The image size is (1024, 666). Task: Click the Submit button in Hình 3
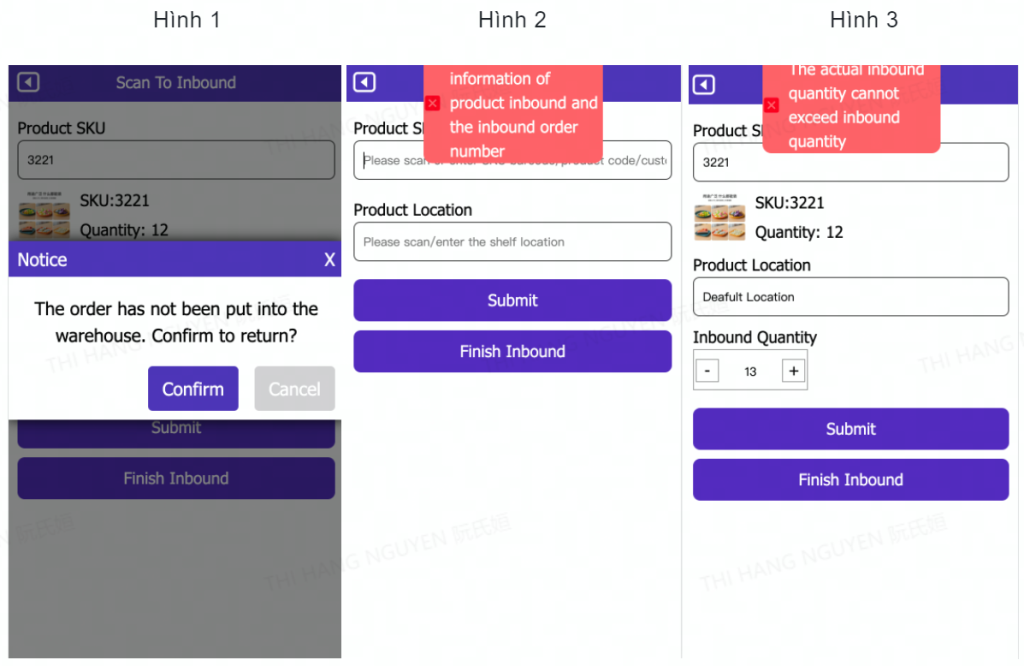coord(851,429)
